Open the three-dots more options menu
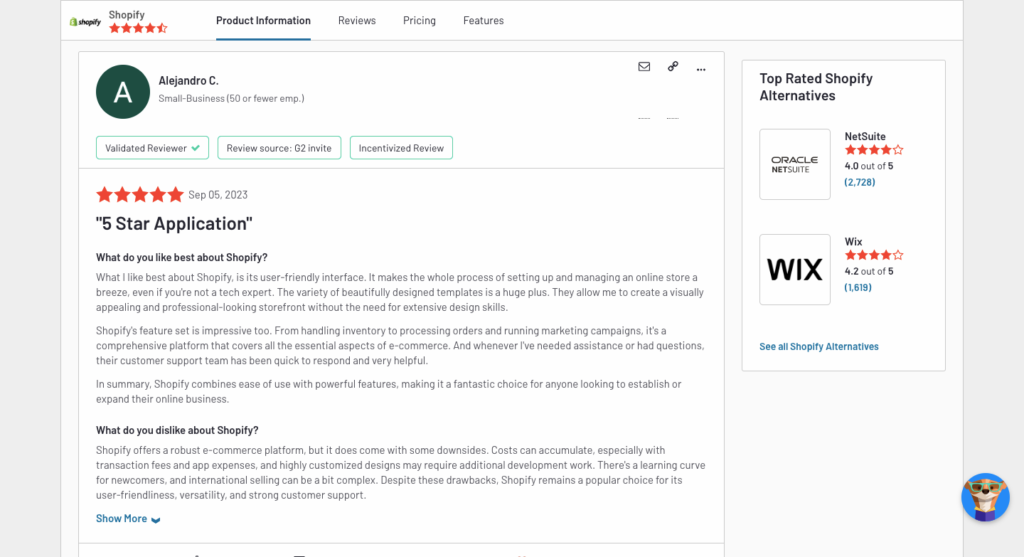 701,69
